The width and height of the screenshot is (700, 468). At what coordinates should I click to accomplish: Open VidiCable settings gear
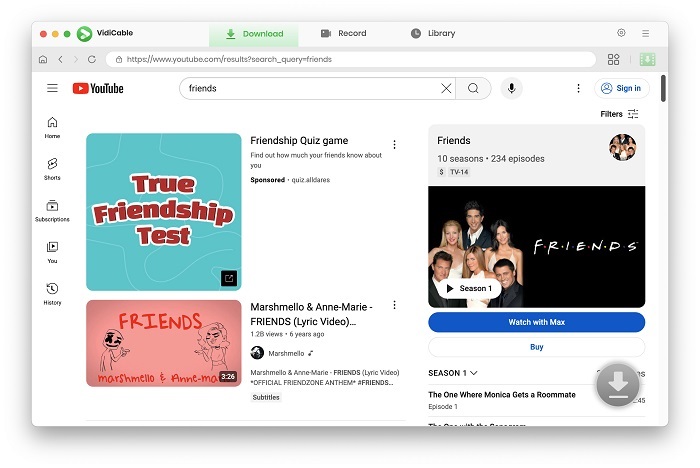[x=621, y=33]
